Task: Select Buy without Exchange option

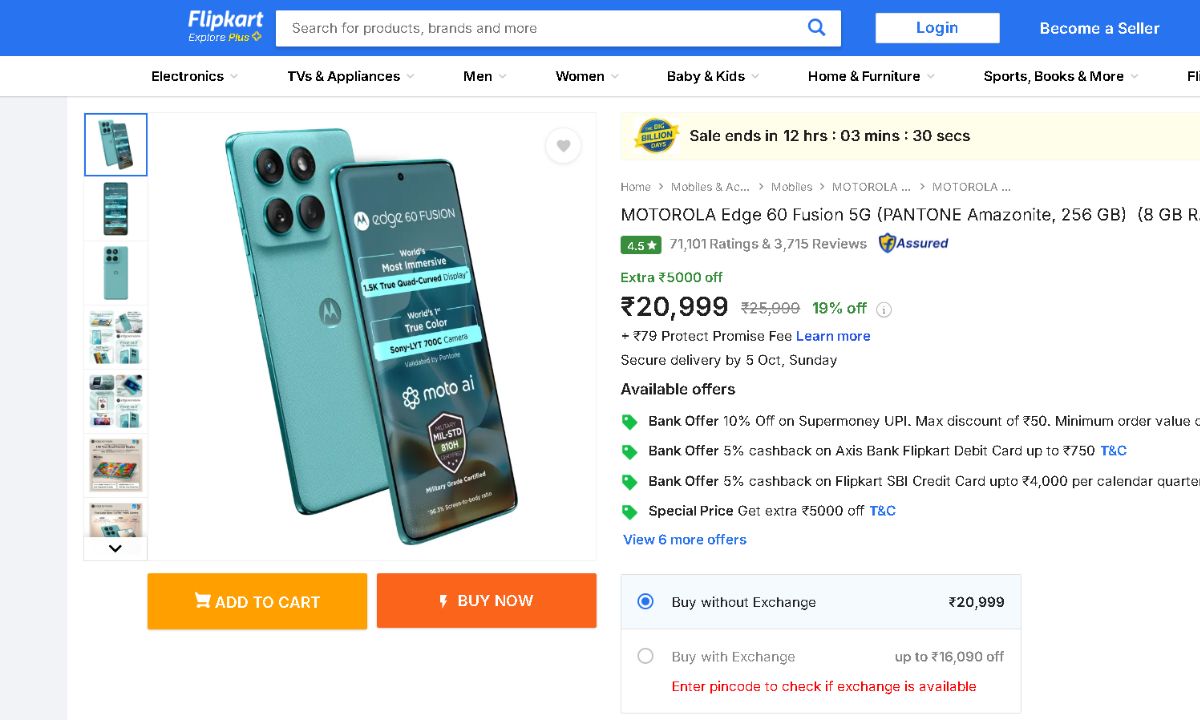Action: [x=646, y=602]
